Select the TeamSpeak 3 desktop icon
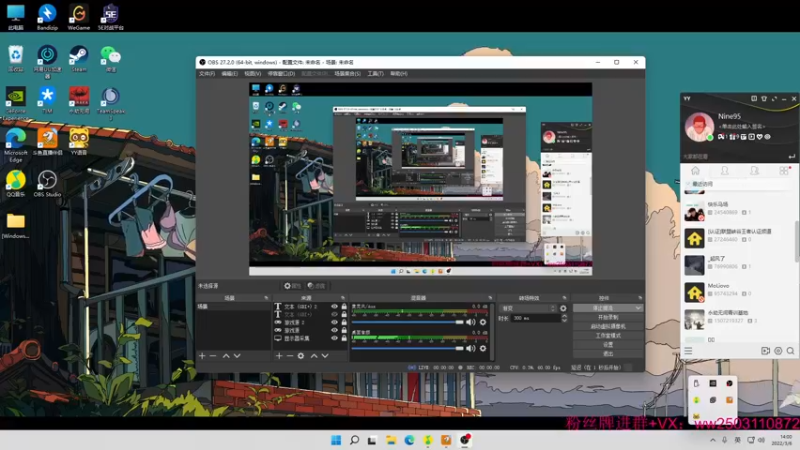 coord(110,104)
